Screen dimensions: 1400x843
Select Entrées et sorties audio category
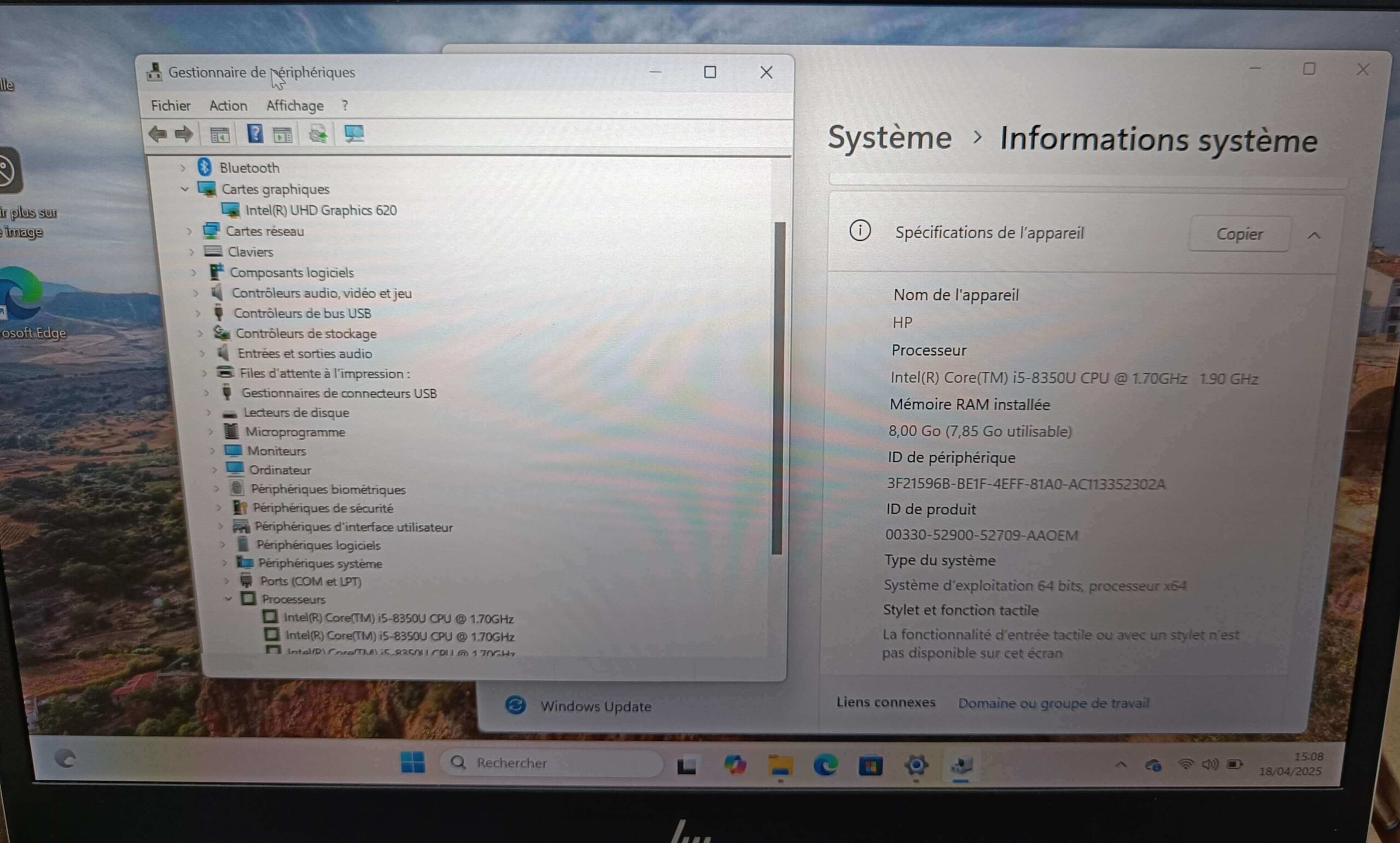click(305, 353)
